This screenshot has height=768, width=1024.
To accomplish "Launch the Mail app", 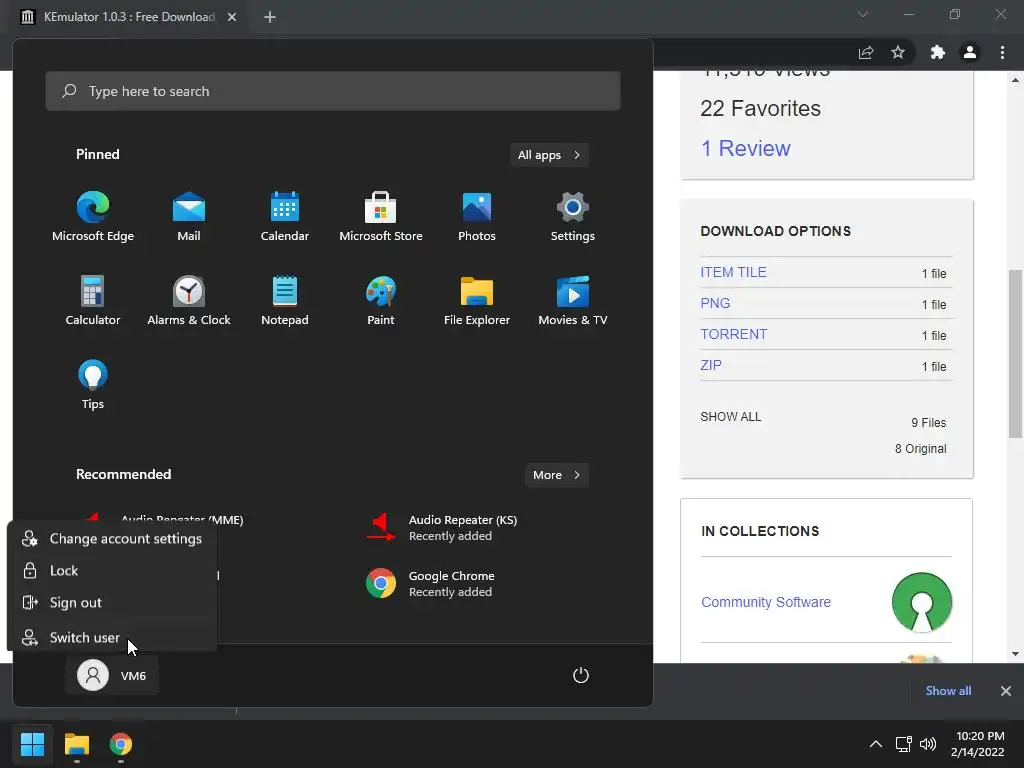I will (x=189, y=217).
